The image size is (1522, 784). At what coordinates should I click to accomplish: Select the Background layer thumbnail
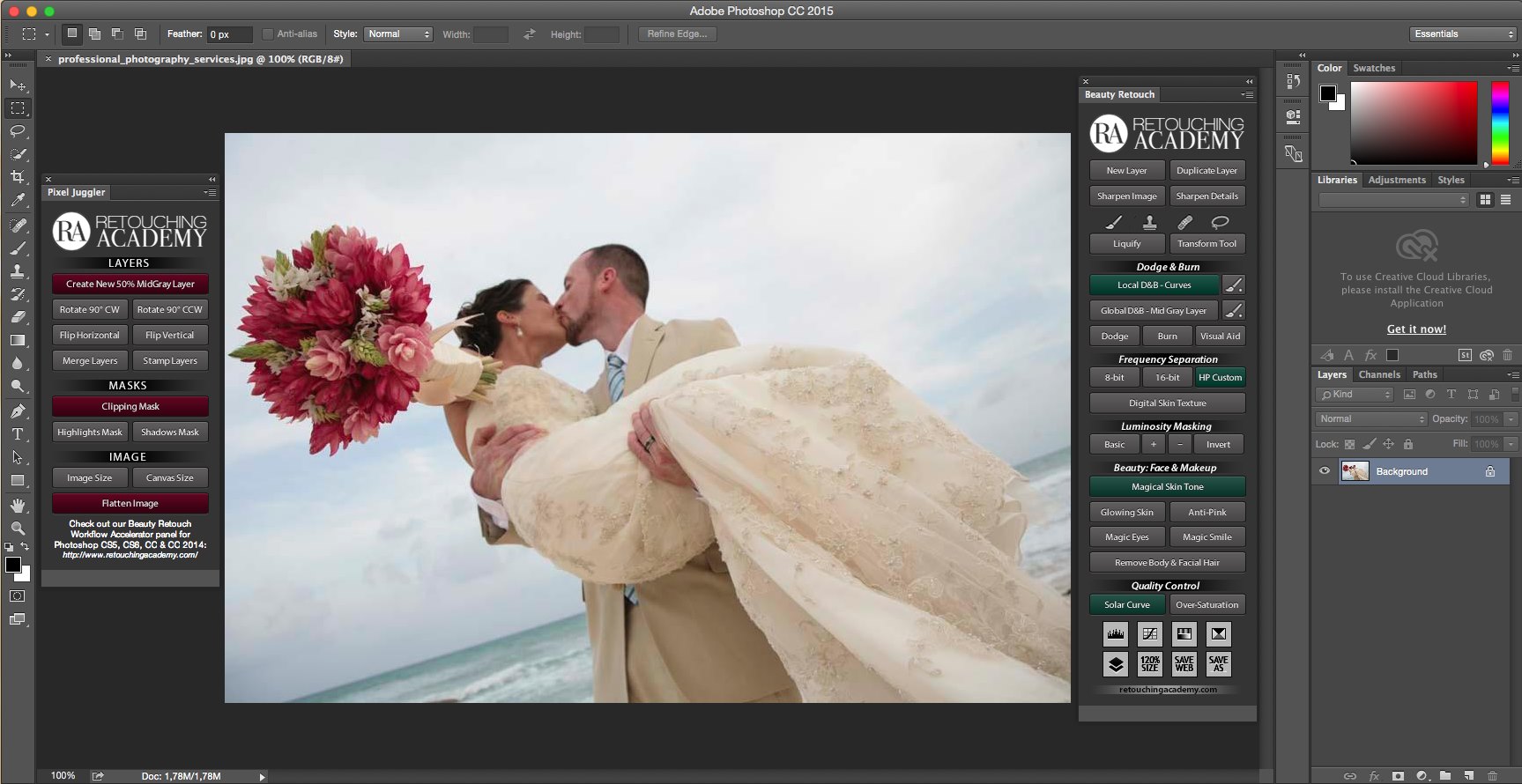point(1355,471)
